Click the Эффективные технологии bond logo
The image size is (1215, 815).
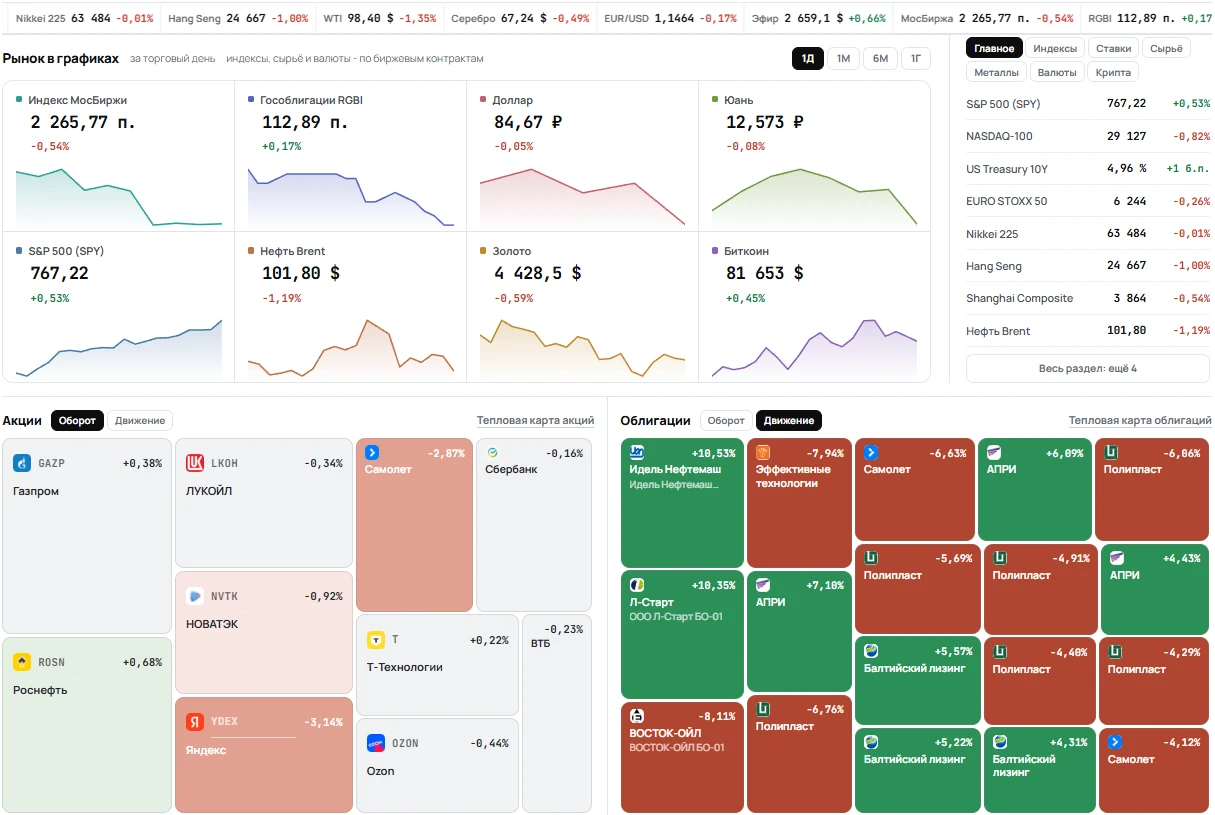pos(763,452)
